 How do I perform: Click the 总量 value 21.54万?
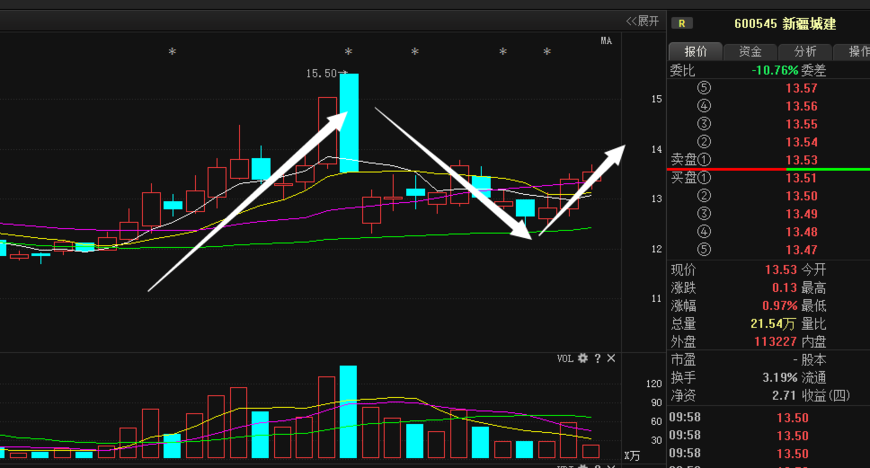tap(773, 324)
